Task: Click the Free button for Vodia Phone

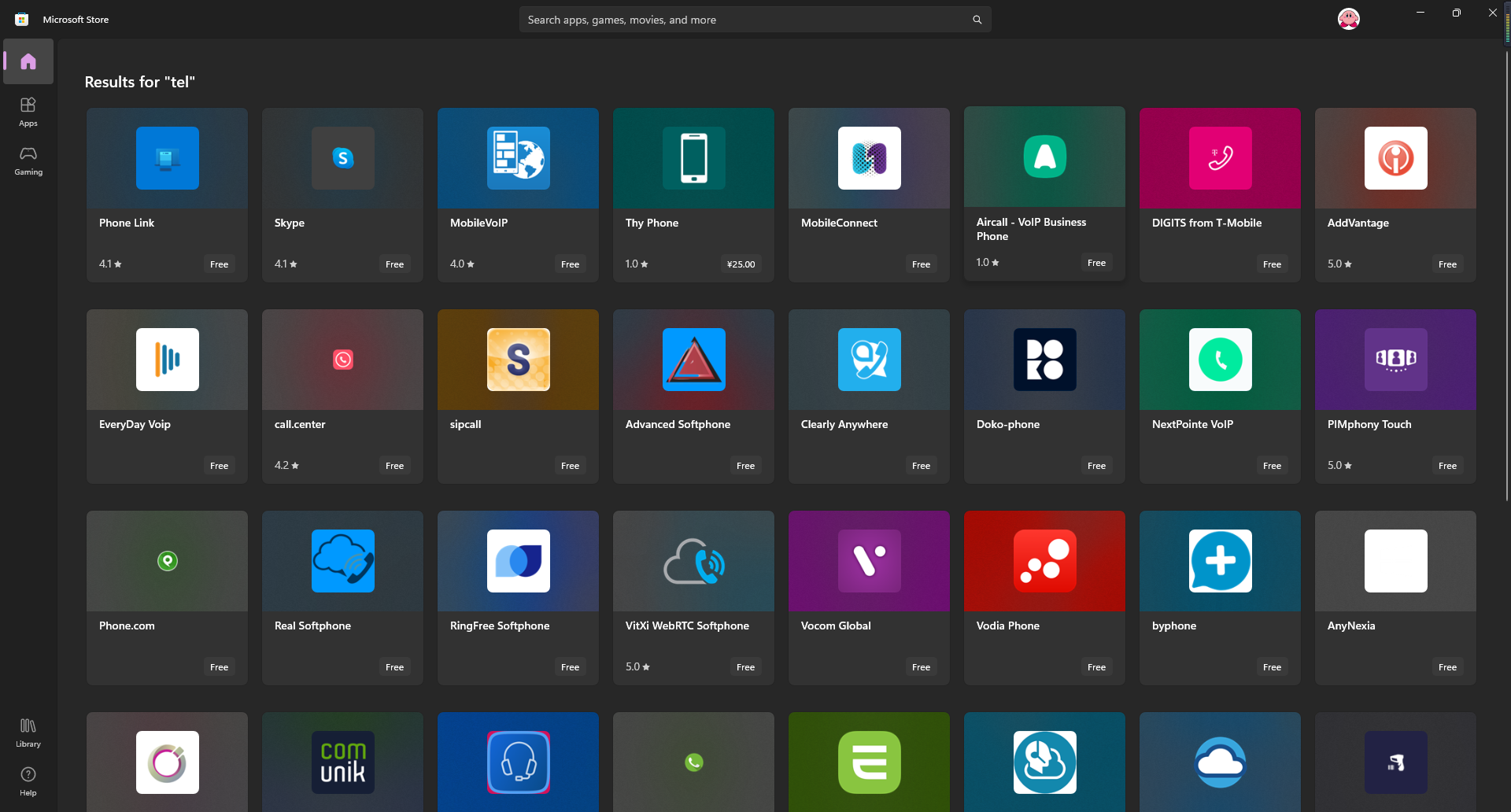Action: [1097, 667]
